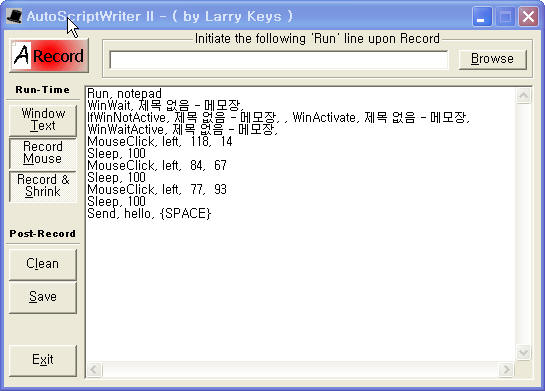Screen dimensions: 545x391
Task: Click the Clean button
Action: (x=43, y=264)
